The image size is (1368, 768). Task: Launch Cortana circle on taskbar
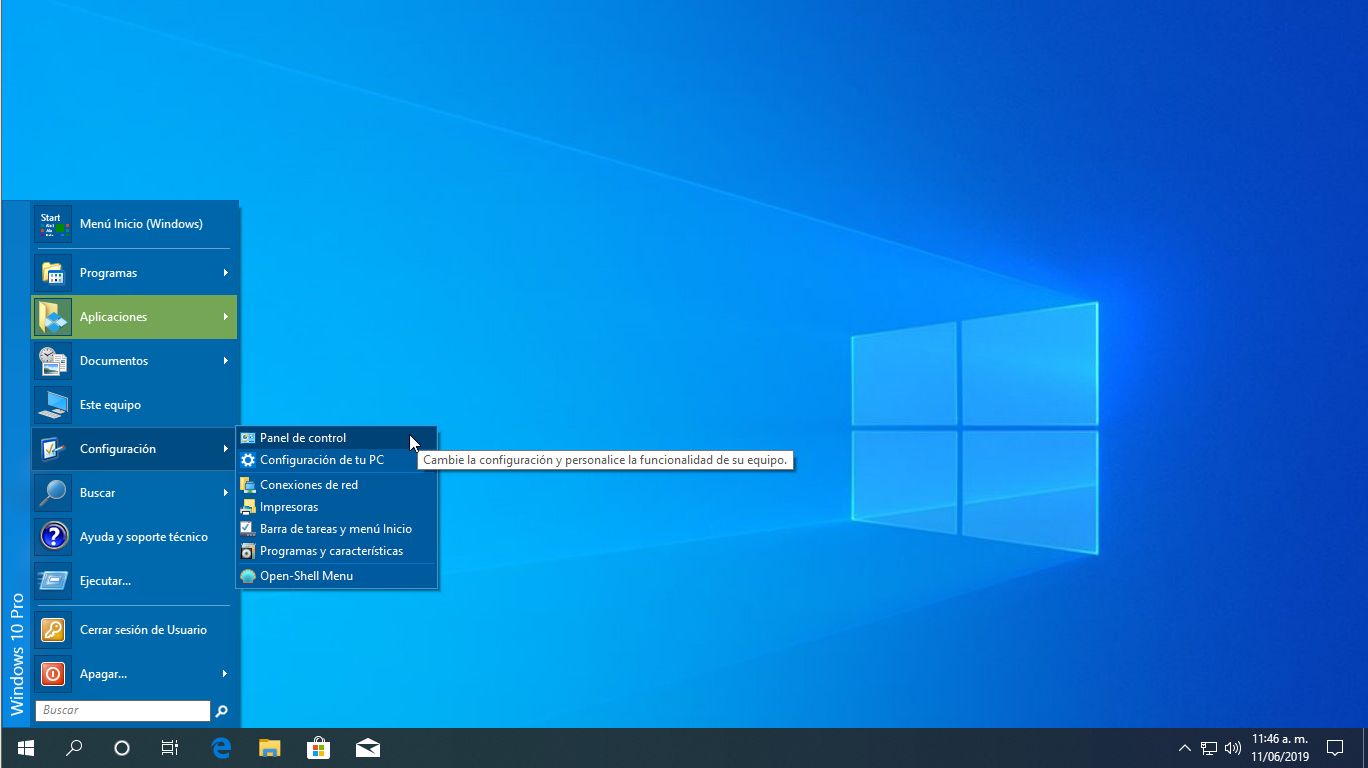pyautogui.click(x=122, y=748)
